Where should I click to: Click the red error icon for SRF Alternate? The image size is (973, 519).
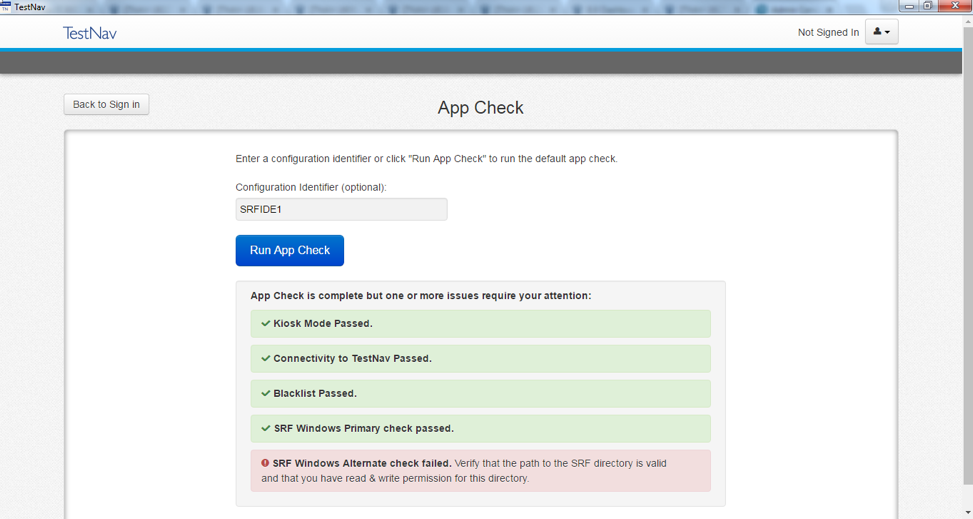click(x=265, y=463)
